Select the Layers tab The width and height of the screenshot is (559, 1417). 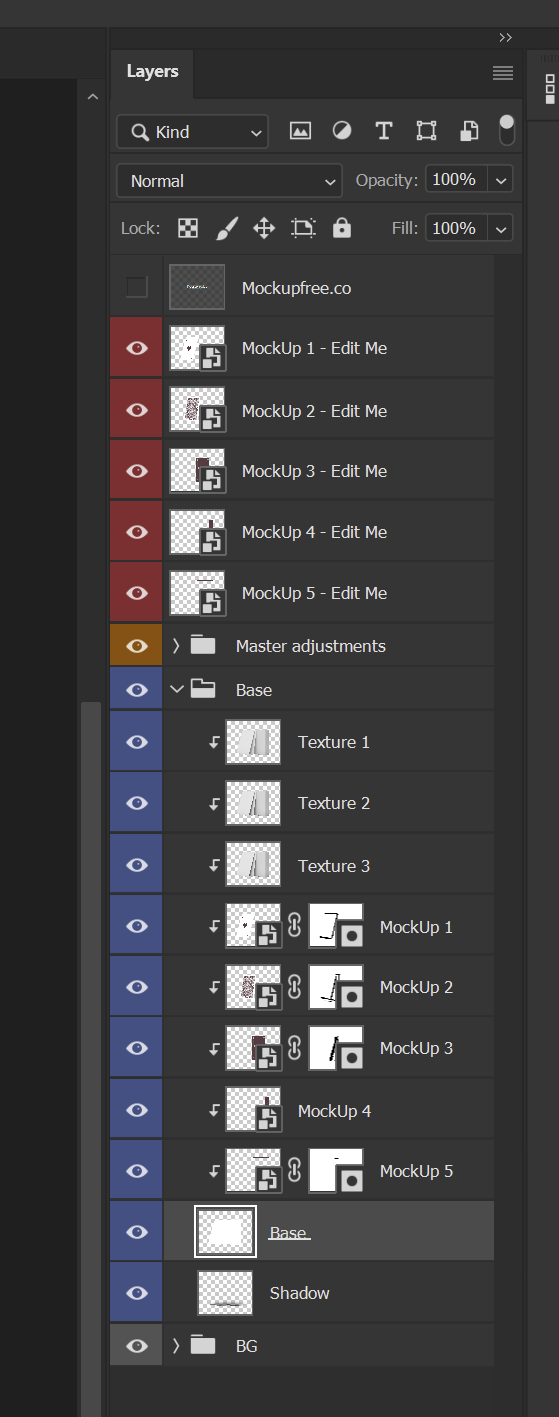coord(152,72)
